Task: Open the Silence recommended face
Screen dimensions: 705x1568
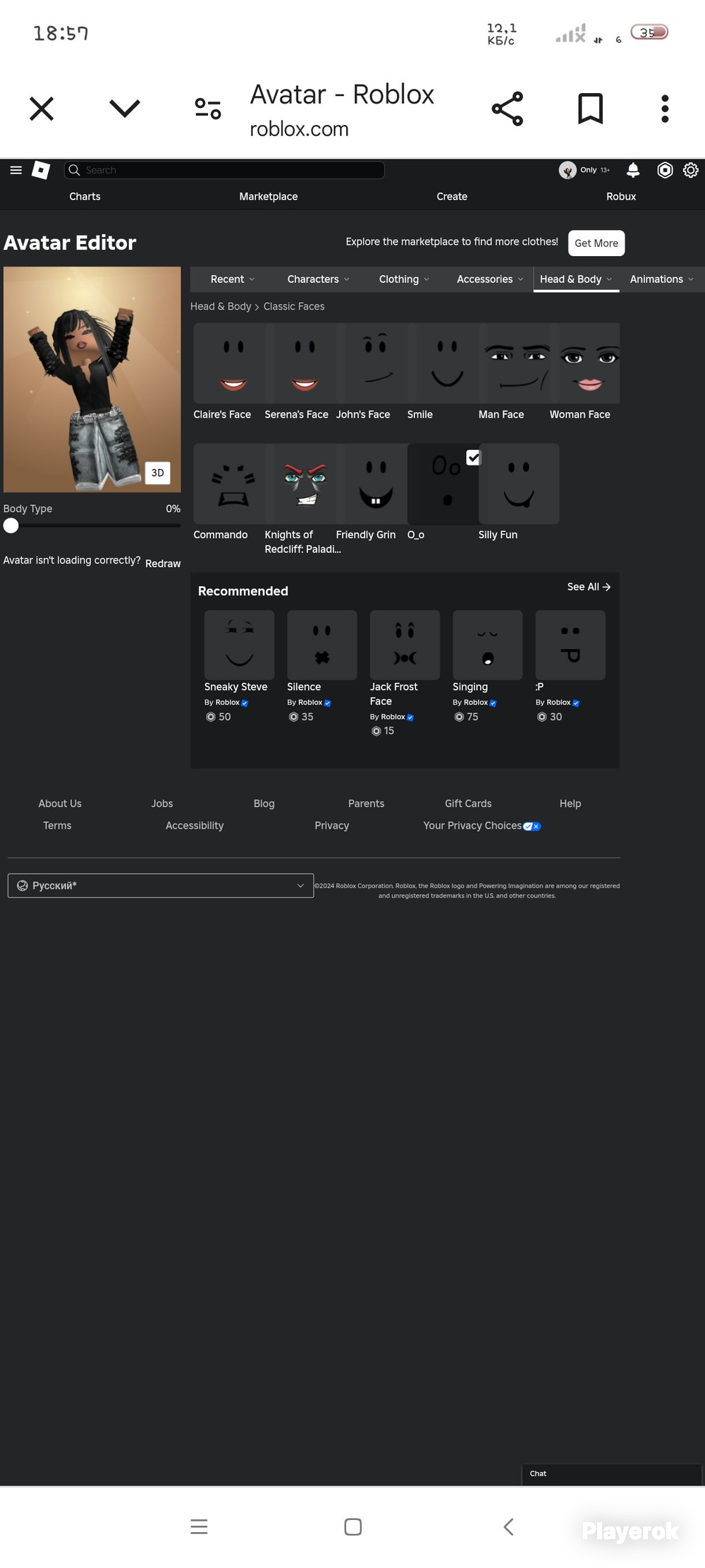Action: coord(322,645)
